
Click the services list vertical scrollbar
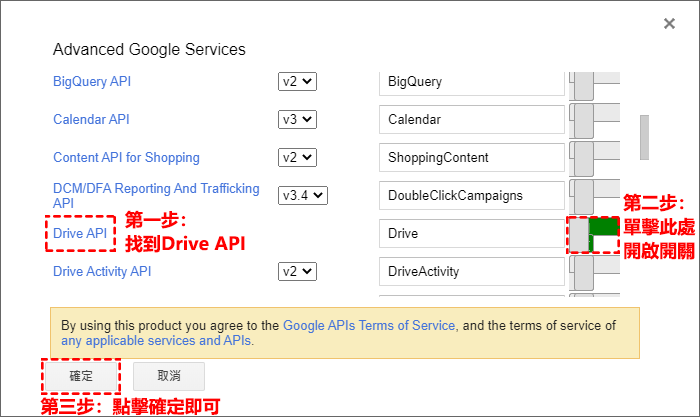[644, 137]
